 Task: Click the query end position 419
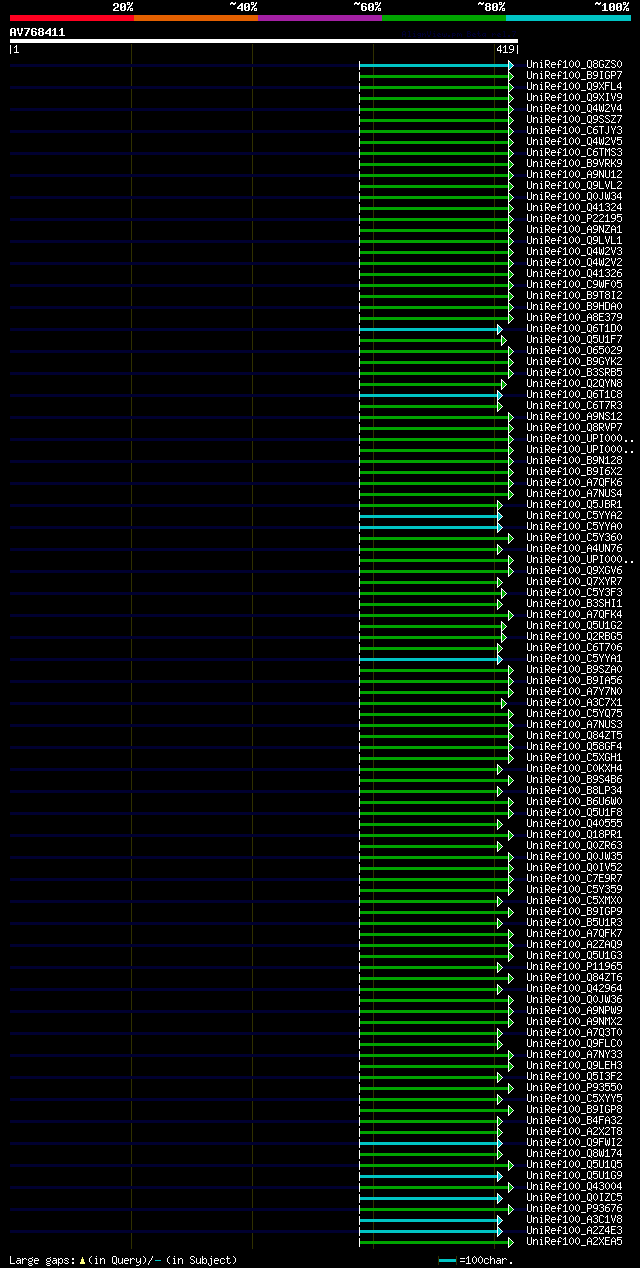[505, 49]
